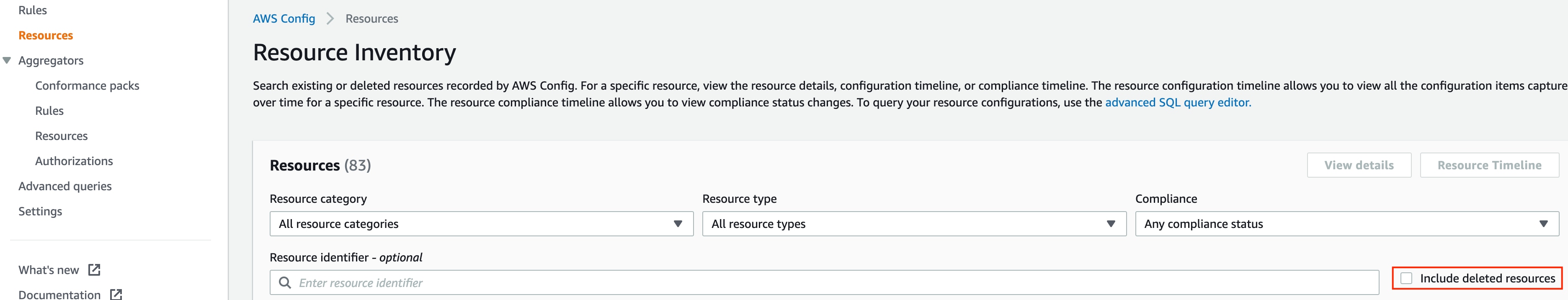This screenshot has width=1568, height=300.
Task: Click Resources (83) panel heading
Action: tap(320, 165)
